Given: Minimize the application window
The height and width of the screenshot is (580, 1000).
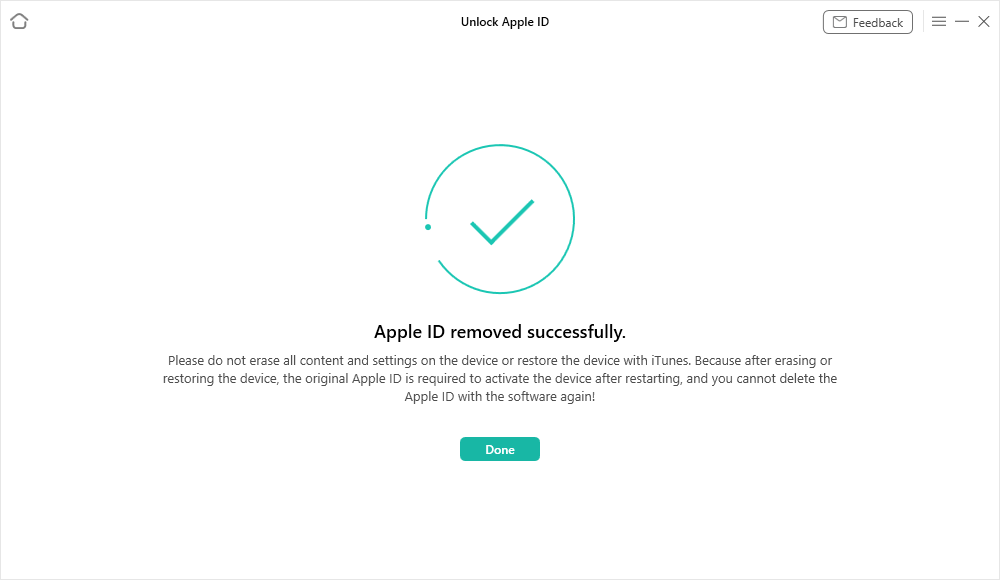Looking at the screenshot, I should pyautogui.click(x=962, y=21).
